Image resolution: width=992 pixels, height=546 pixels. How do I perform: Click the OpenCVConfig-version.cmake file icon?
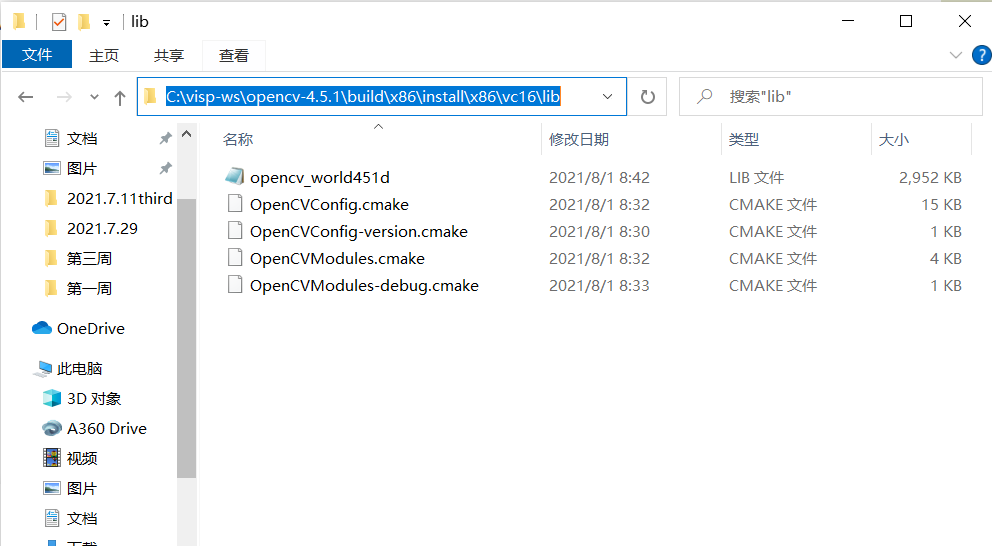pyautogui.click(x=235, y=230)
